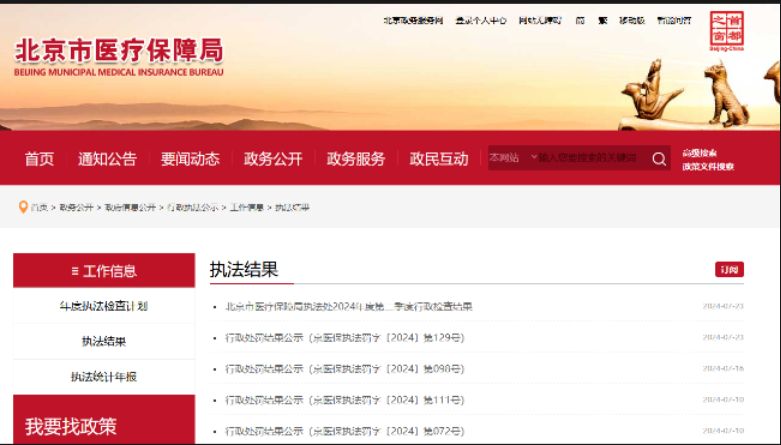The height and width of the screenshot is (445, 781).
Task: Click the search magnifier icon
Action: 659,158
